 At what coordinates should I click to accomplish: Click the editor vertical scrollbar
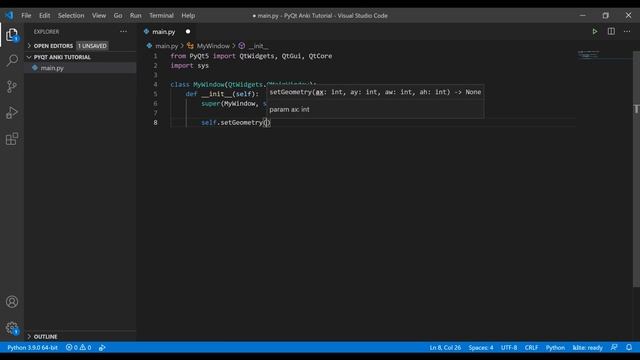[x=636, y=169]
